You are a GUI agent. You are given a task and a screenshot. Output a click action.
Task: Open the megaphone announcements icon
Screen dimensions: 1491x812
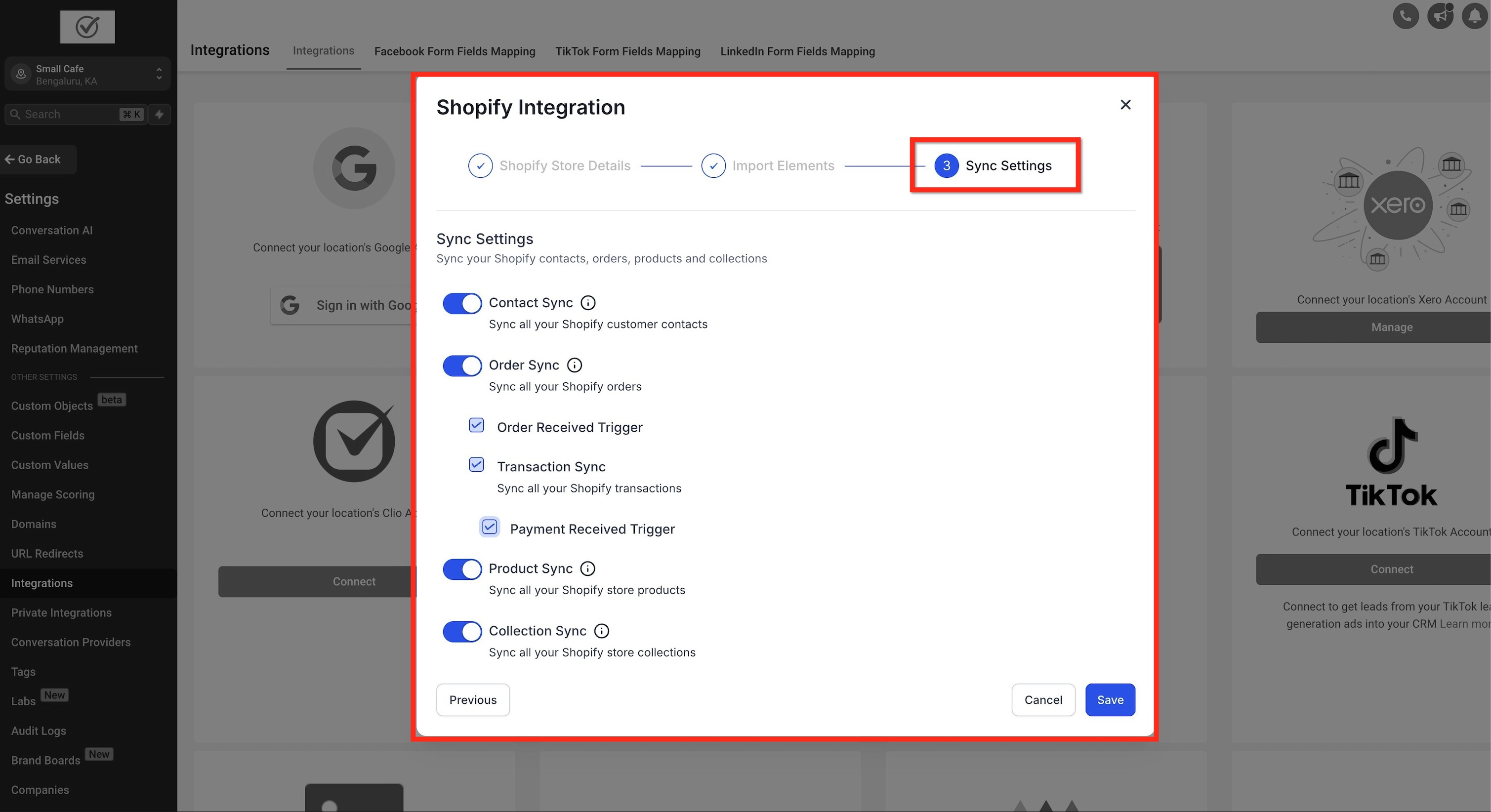click(1440, 16)
